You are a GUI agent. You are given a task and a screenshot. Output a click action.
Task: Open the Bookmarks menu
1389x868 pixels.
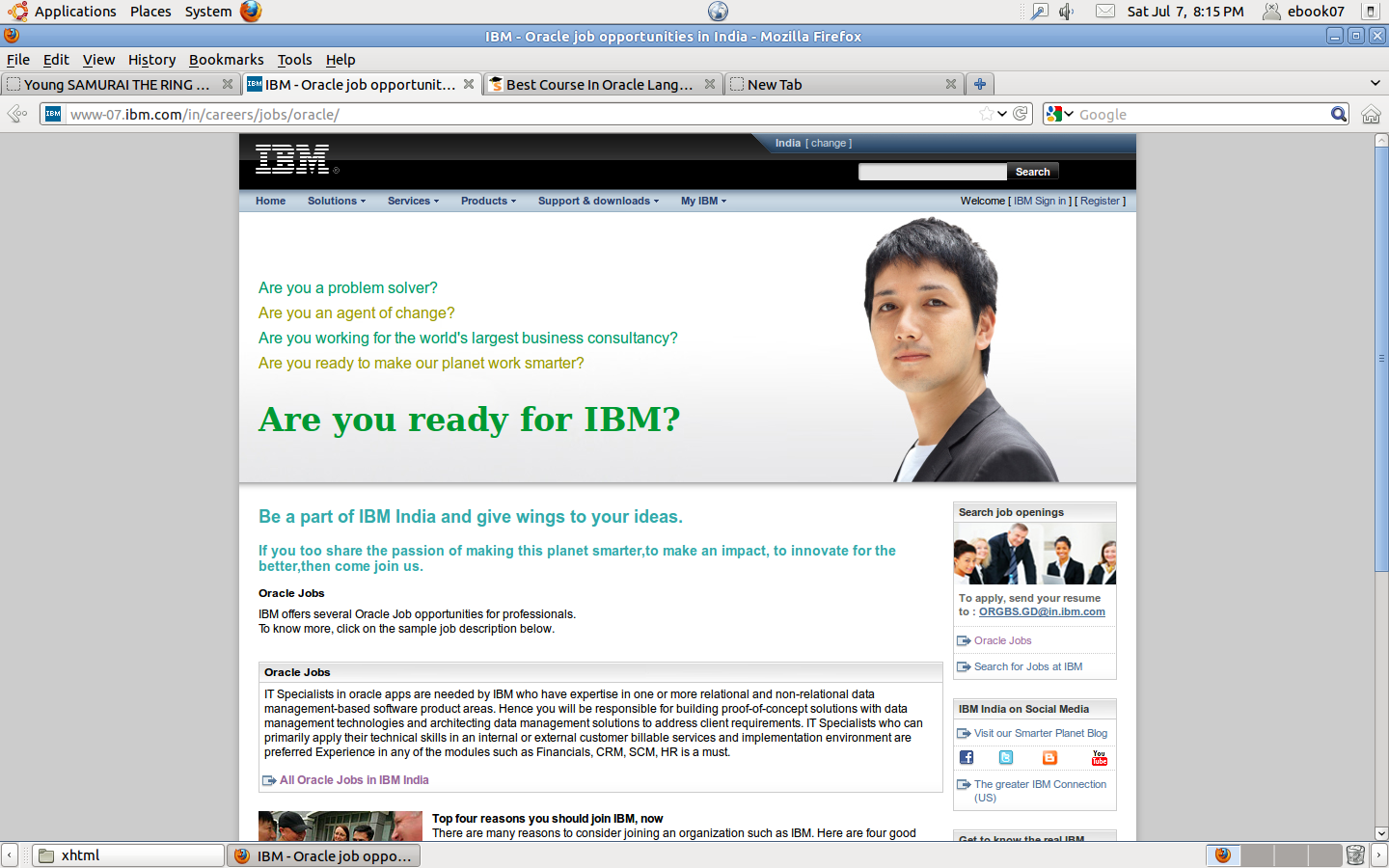[x=226, y=60]
